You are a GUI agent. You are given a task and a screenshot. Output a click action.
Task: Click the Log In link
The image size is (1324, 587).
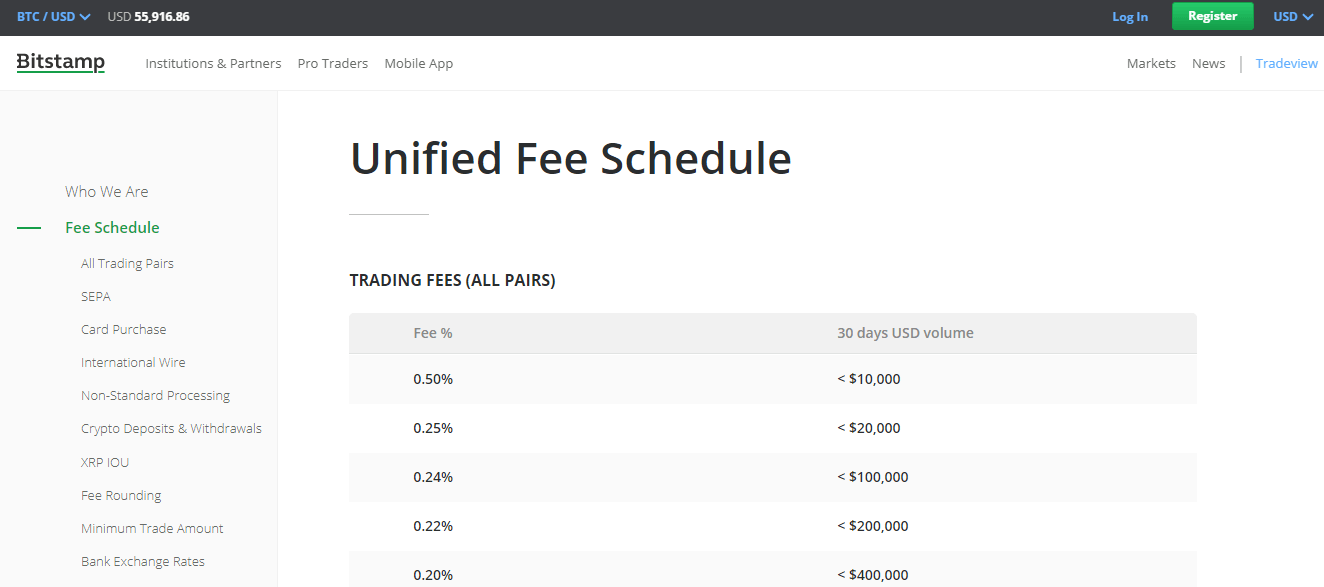(x=1130, y=17)
